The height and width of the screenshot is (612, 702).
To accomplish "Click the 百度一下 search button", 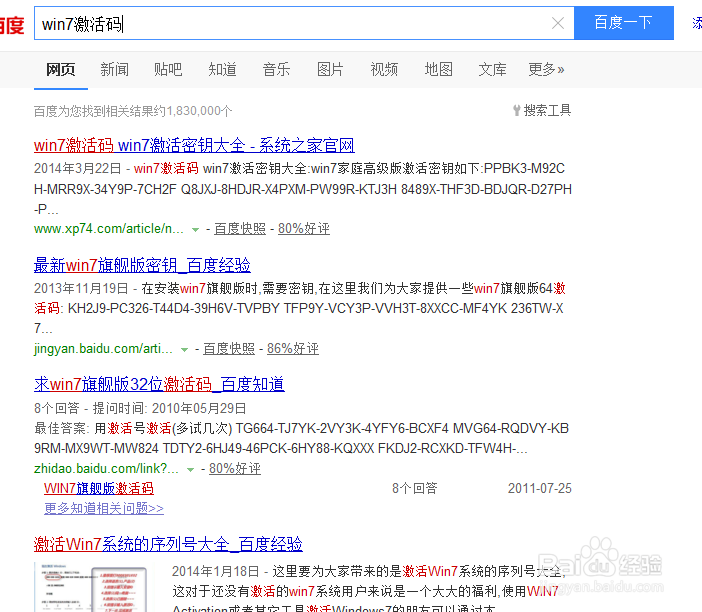I will pos(624,23).
